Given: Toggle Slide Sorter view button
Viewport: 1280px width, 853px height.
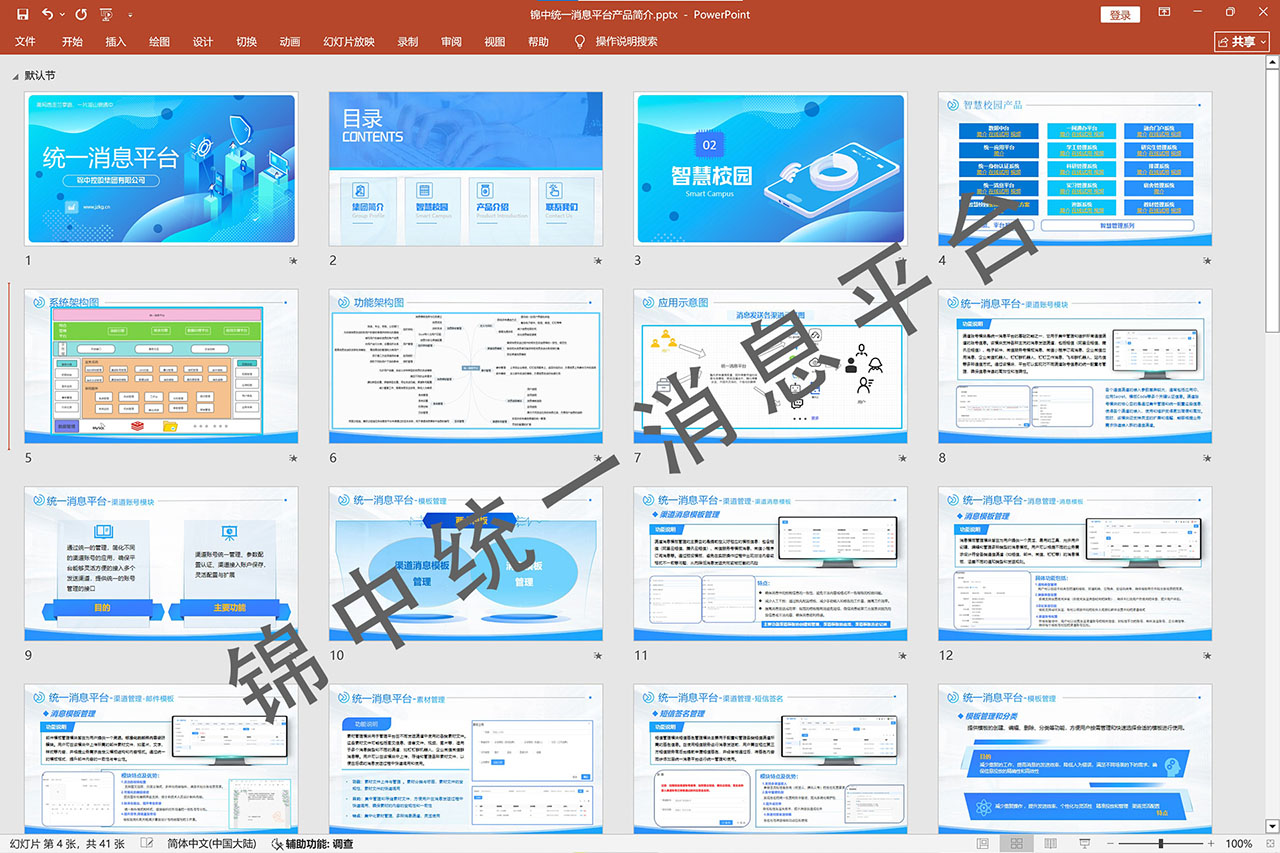Looking at the screenshot, I should click(x=1016, y=844).
